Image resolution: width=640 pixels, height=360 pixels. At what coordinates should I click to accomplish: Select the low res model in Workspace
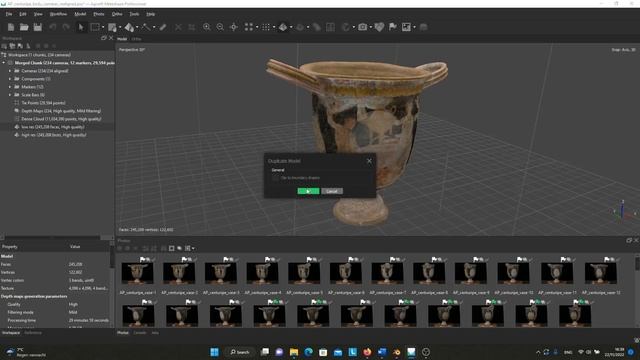pyautogui.click(x=52, y=127)
